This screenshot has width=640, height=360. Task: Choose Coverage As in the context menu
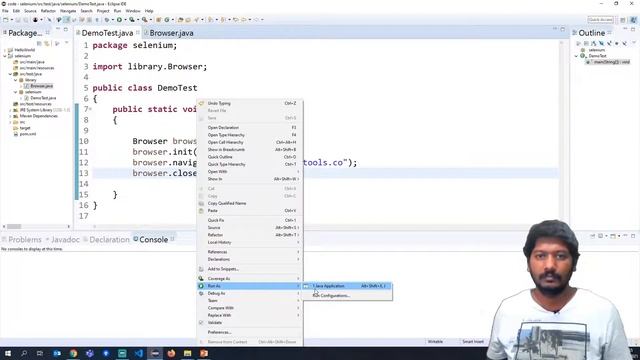click(x=250, y=279)
